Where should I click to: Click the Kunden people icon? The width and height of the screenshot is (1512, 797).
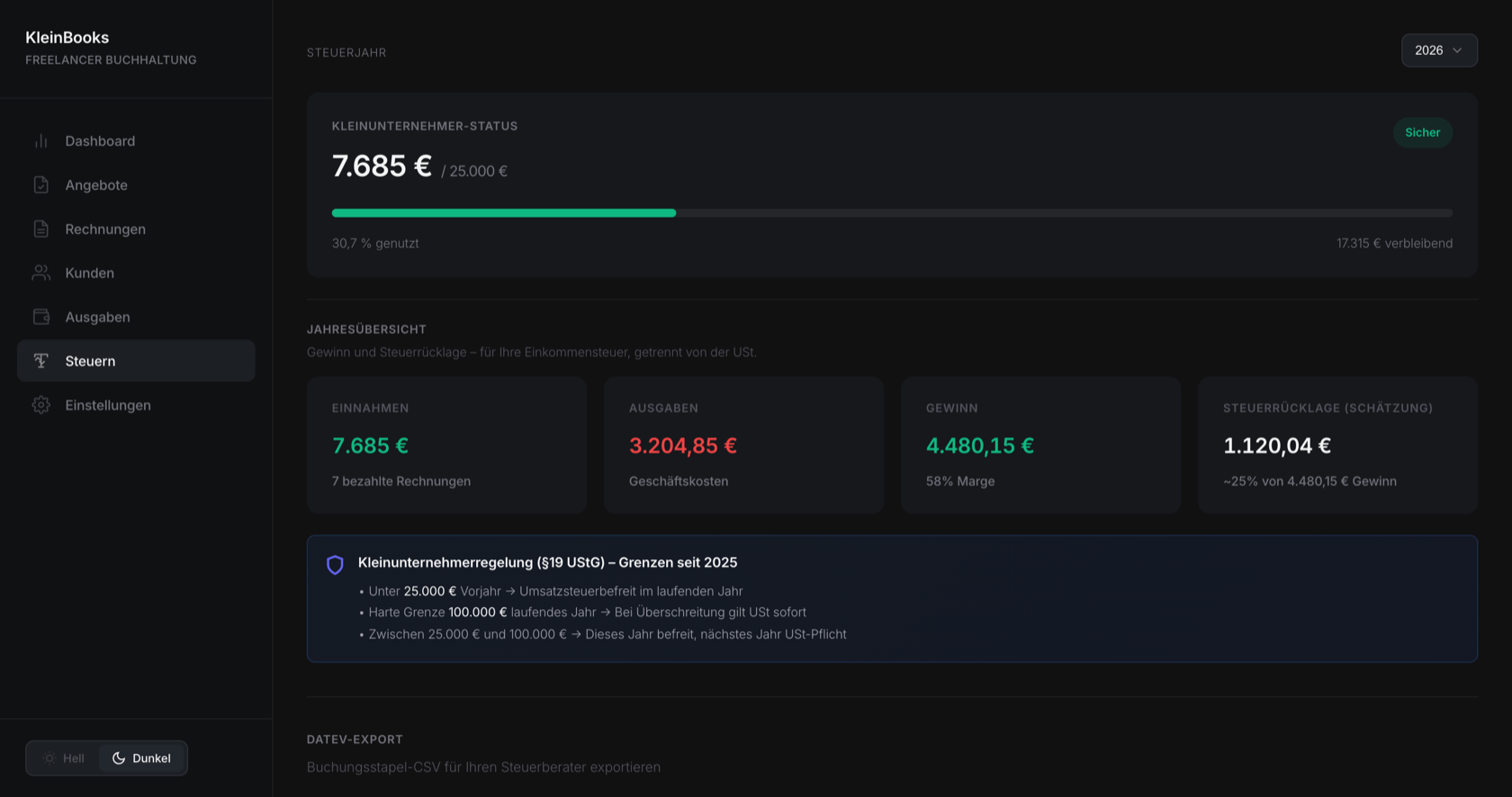(x=41, y=273)
